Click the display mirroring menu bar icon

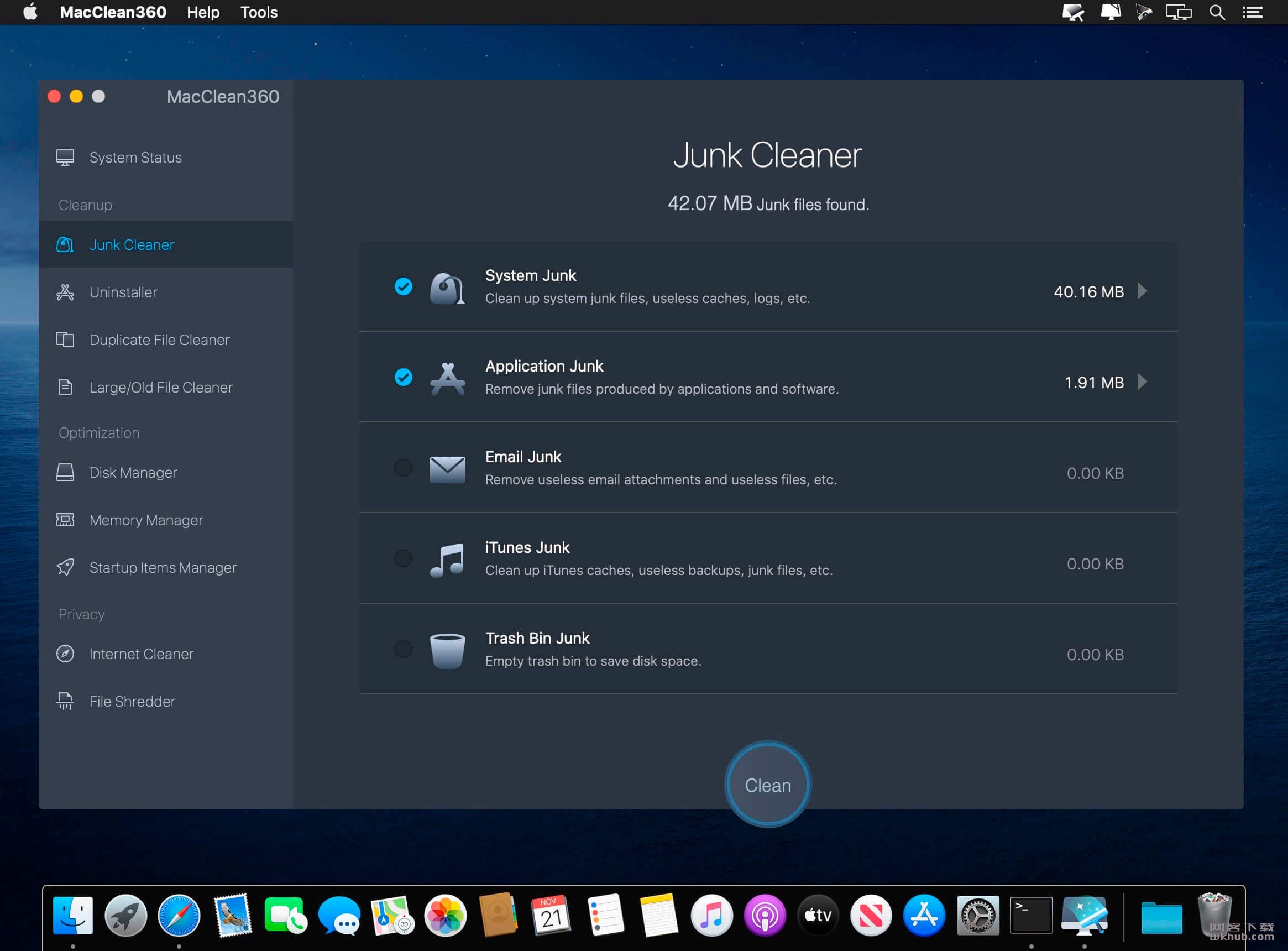click(1179, 12)
